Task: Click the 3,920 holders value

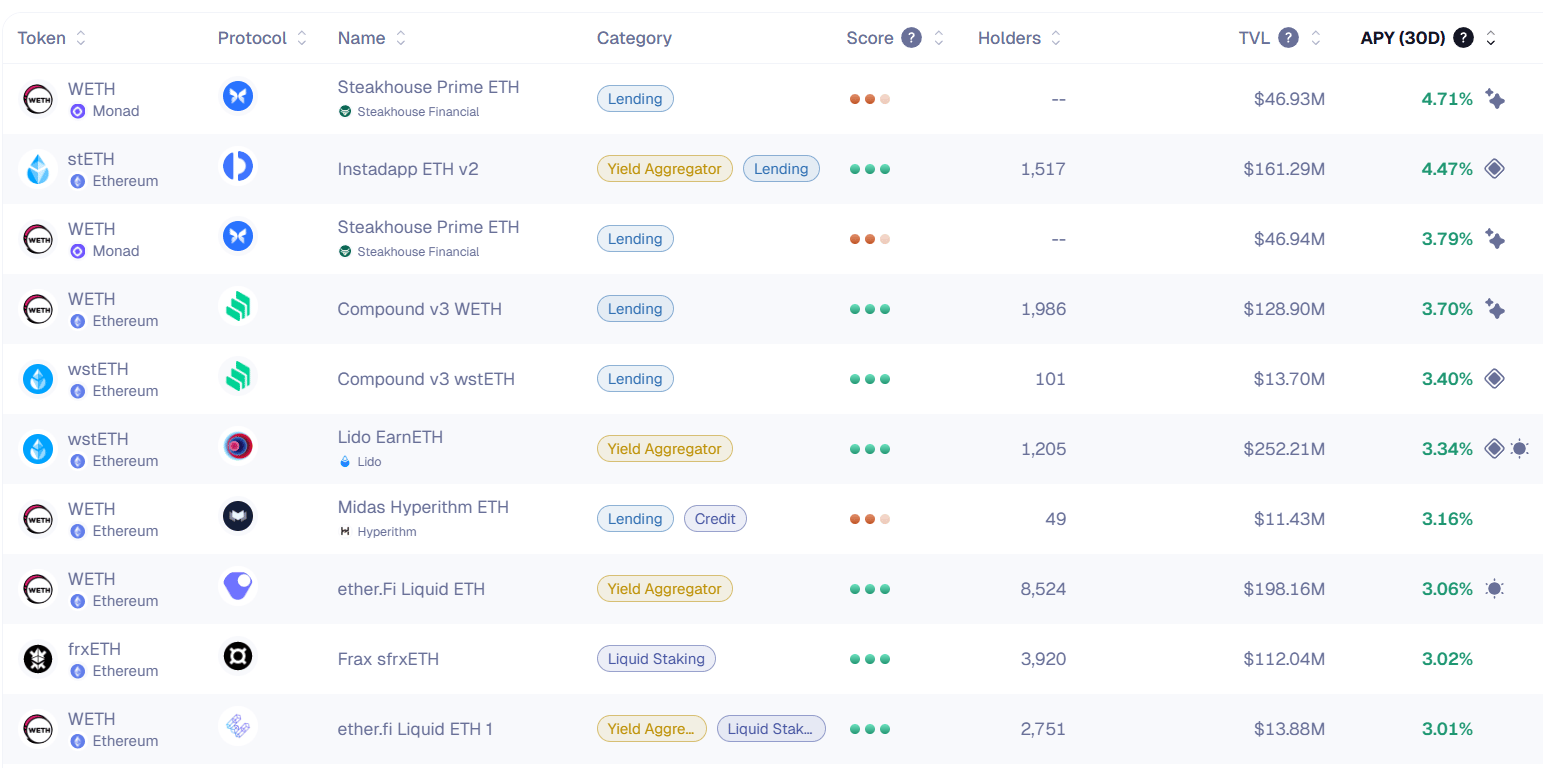Action: pos(1043,659)
